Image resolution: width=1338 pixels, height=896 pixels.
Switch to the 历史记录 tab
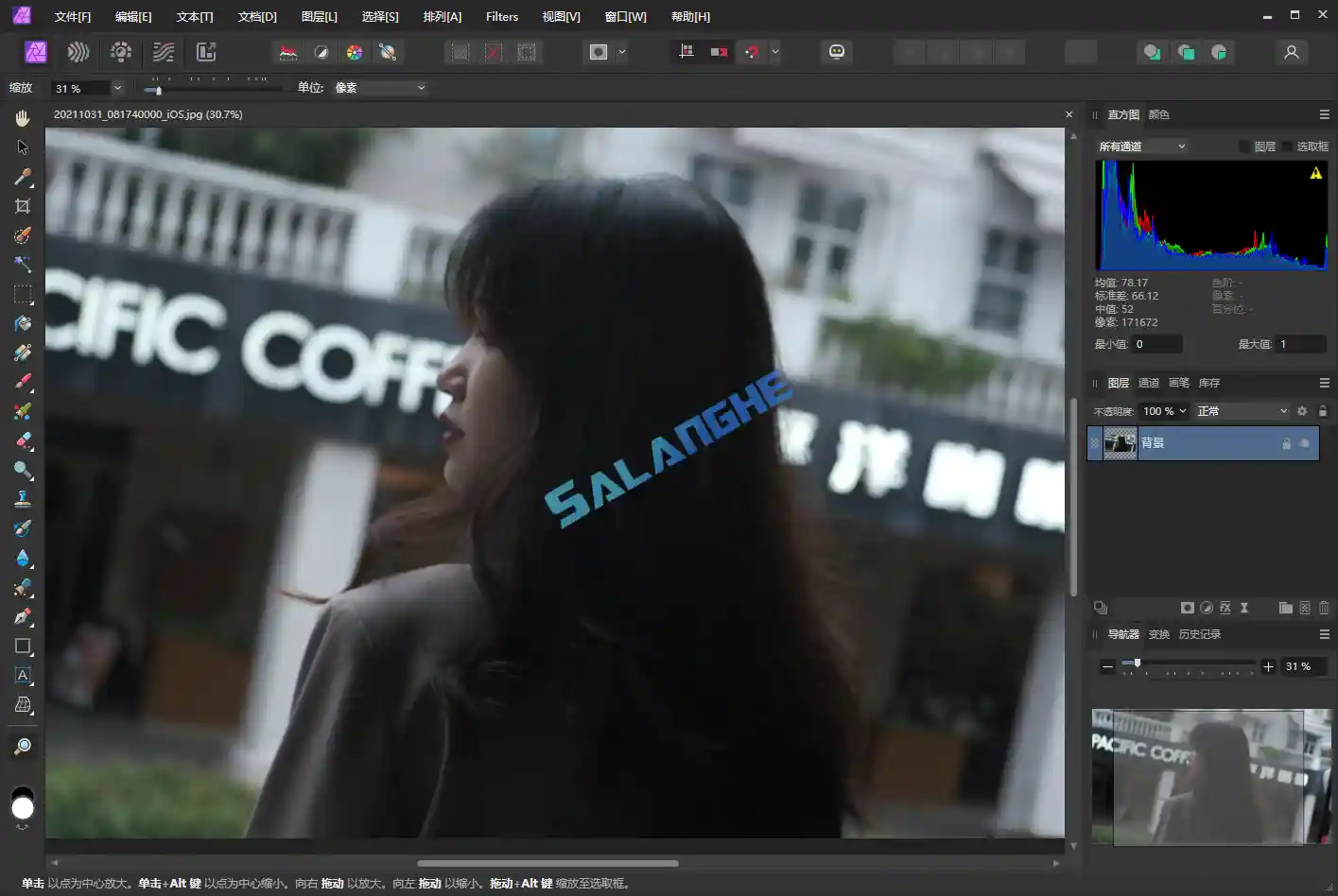[1199, 634]
